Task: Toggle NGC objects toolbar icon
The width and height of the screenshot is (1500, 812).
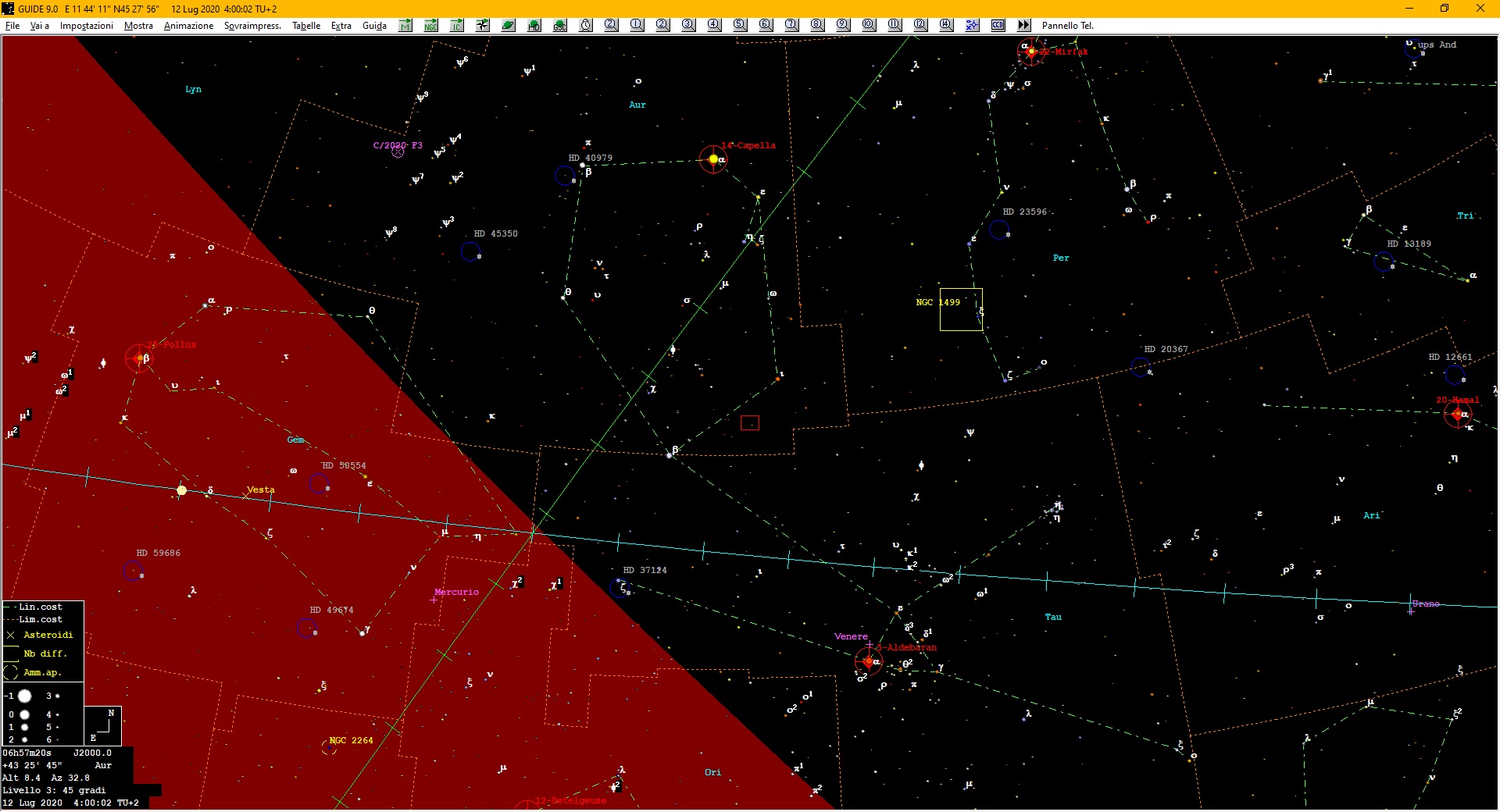Action: click(x=431, y=25)
